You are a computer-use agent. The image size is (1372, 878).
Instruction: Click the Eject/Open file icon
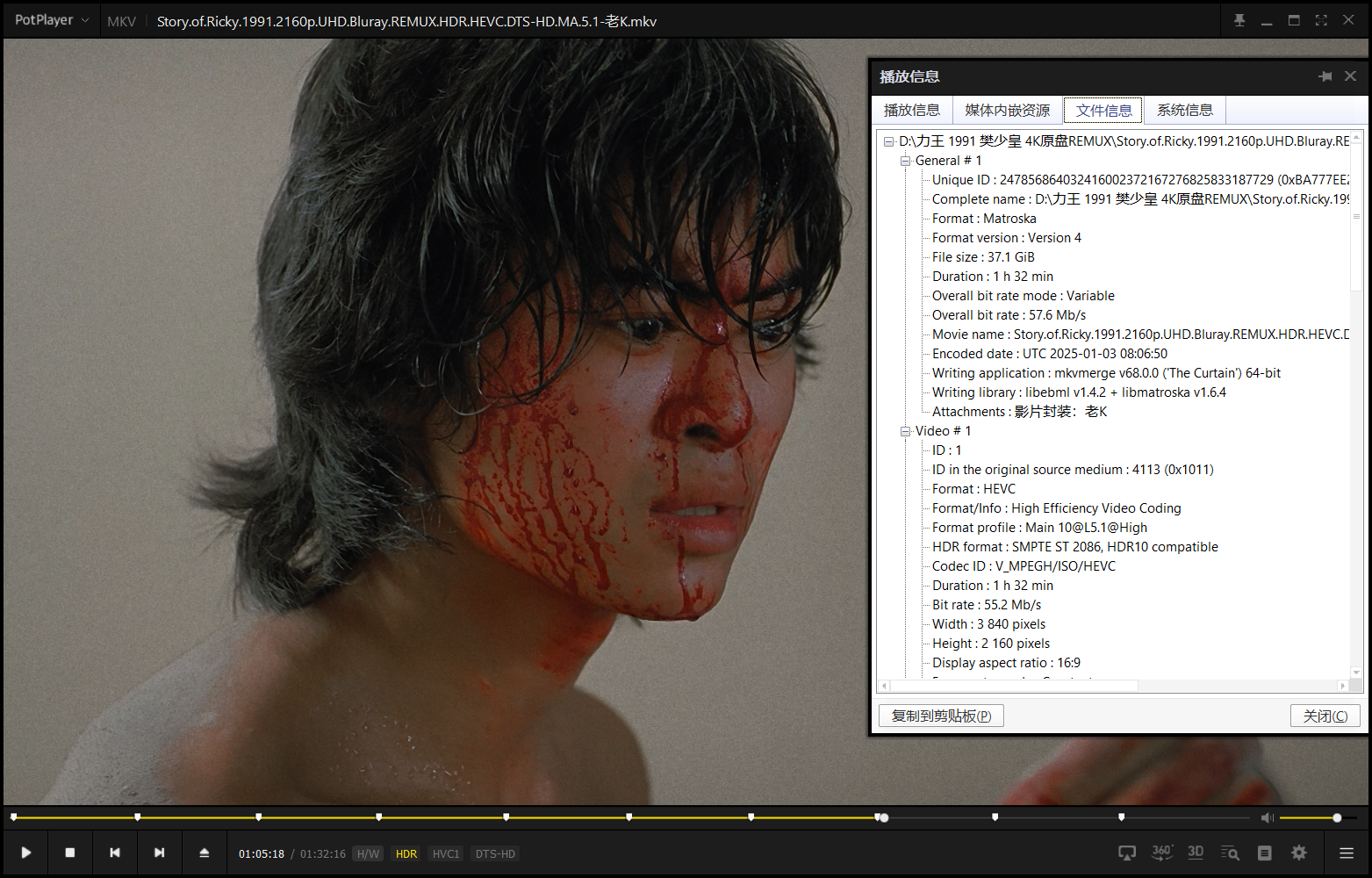pyautogui.click(x=205, y=853)
